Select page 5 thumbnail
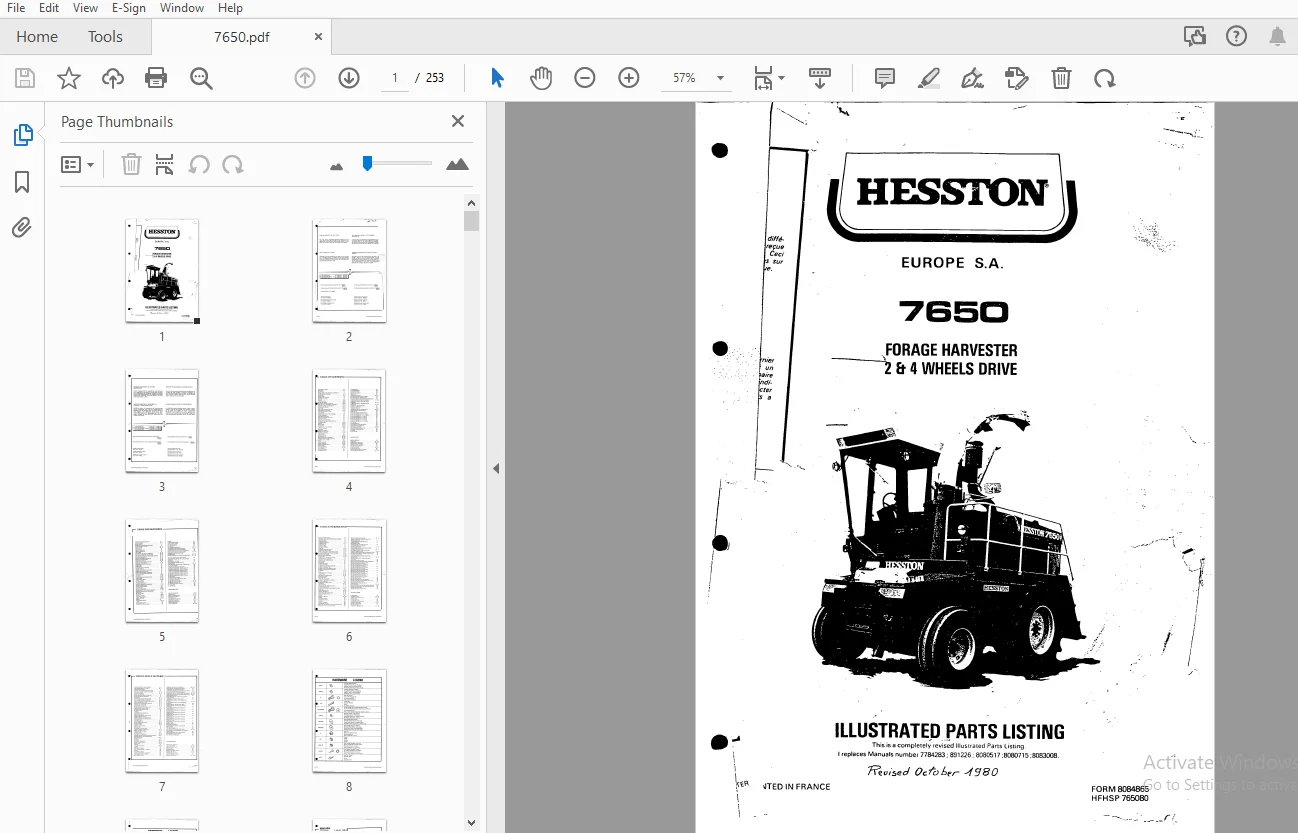 coord(162,571)
